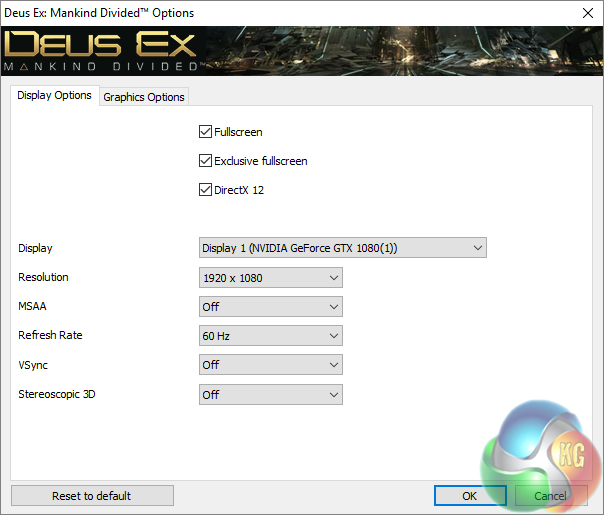Close the Options dialog window

588,13
